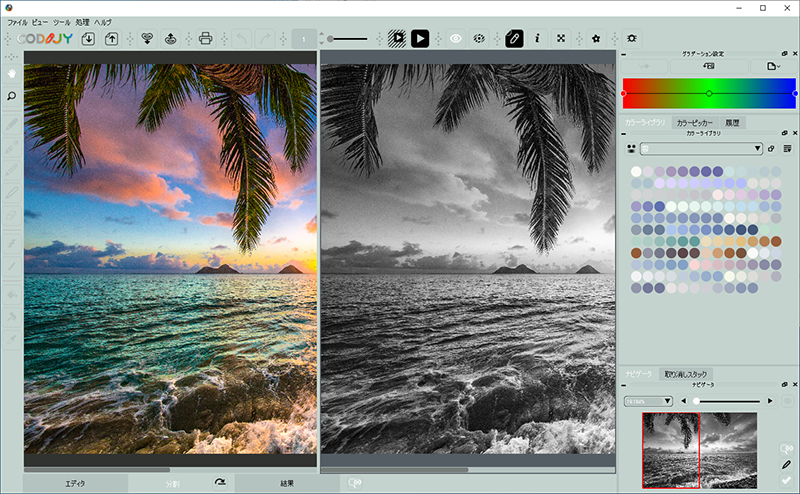Open the gradient file dropdown icon
This screenshot has height=494, width=800.
pos(772,66)
